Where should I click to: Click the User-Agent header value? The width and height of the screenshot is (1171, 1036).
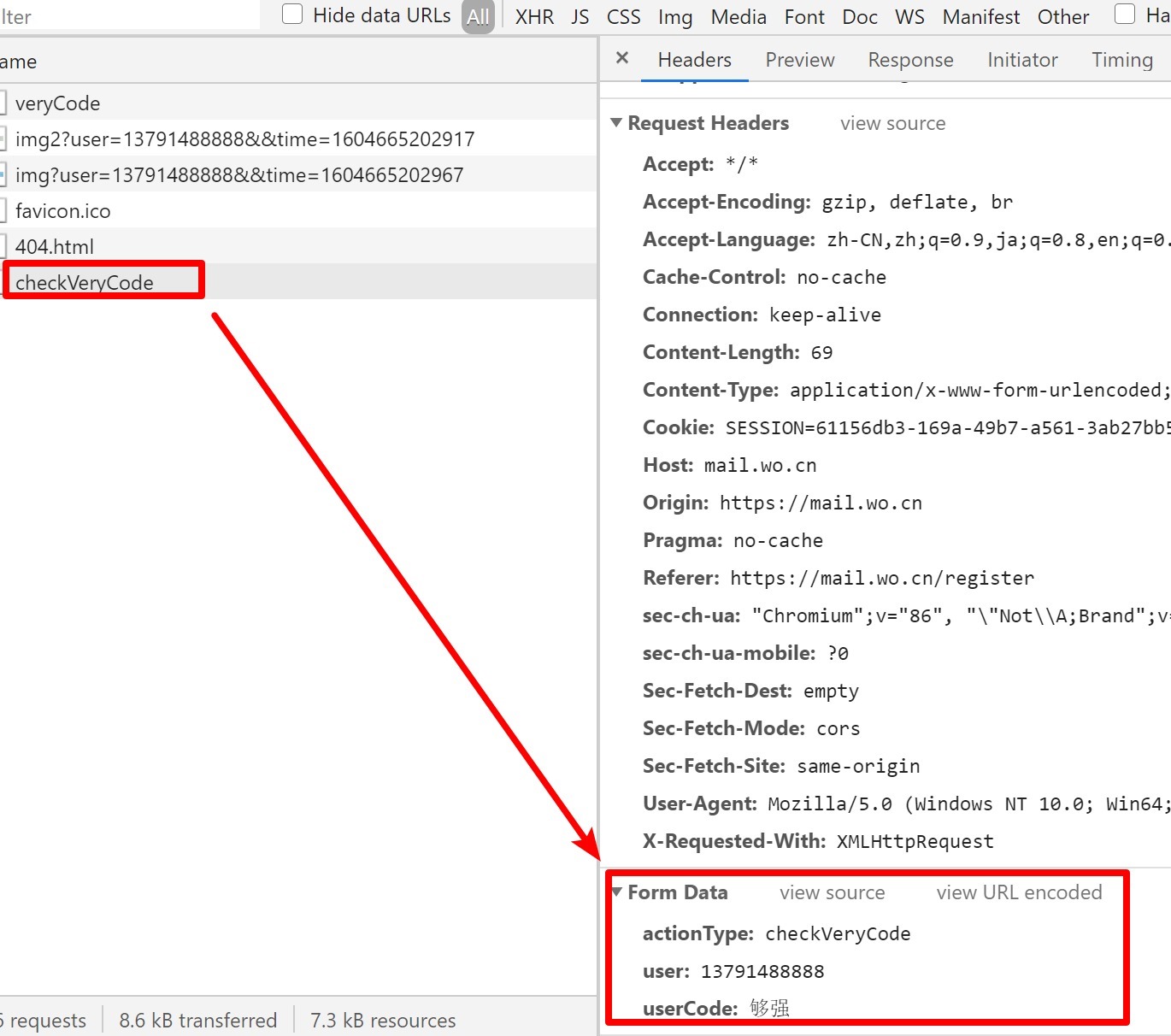969,803
